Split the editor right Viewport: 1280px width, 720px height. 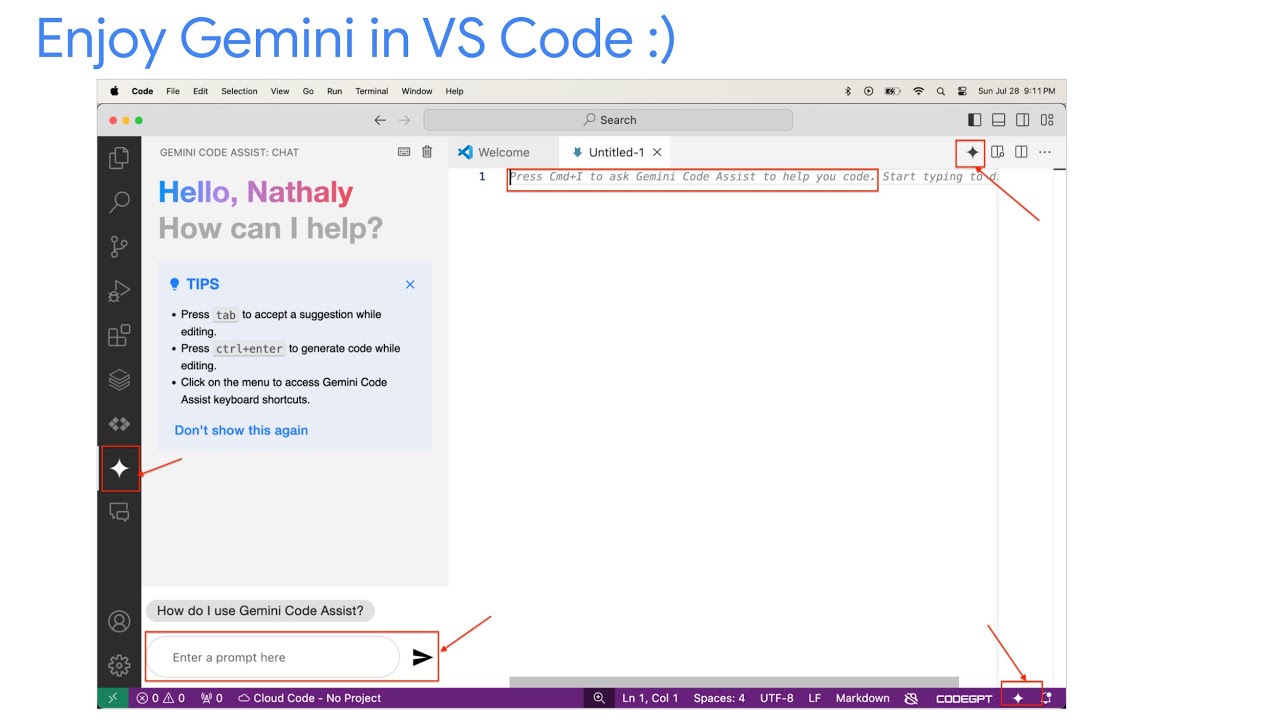[x=1021, y=152]
